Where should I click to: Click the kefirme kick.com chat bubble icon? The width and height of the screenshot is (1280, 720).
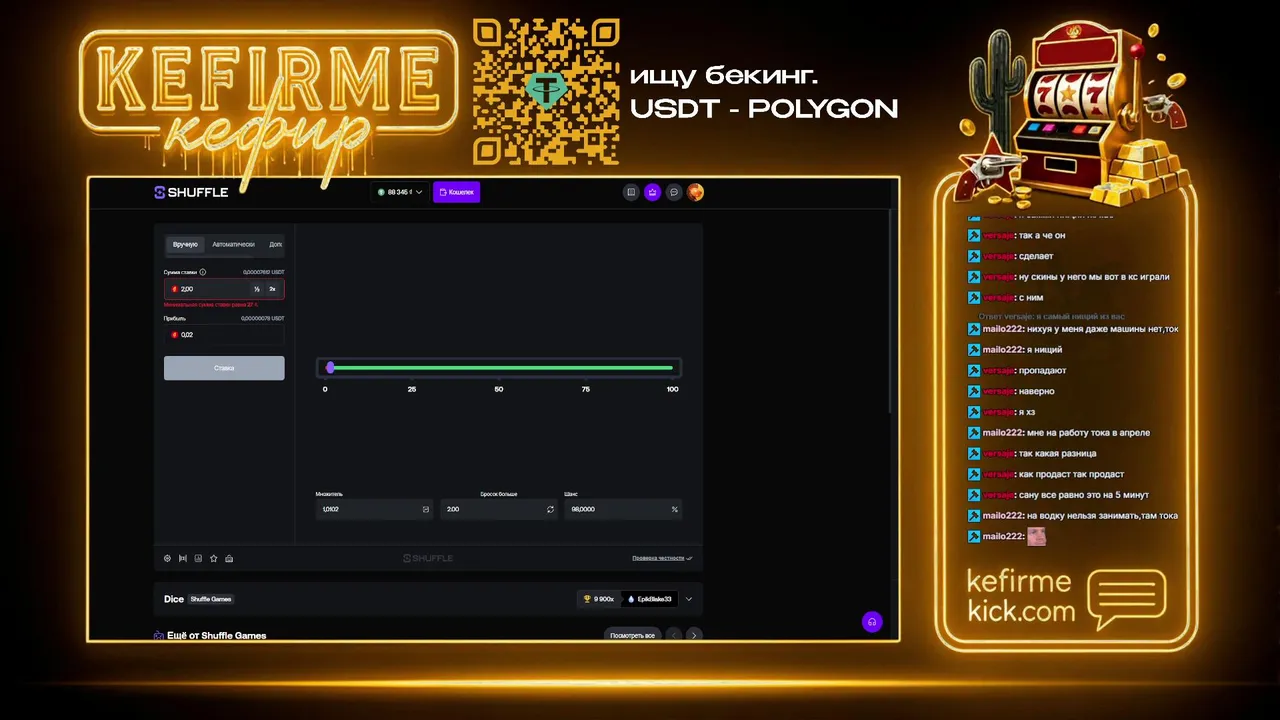pos(1126,598)
